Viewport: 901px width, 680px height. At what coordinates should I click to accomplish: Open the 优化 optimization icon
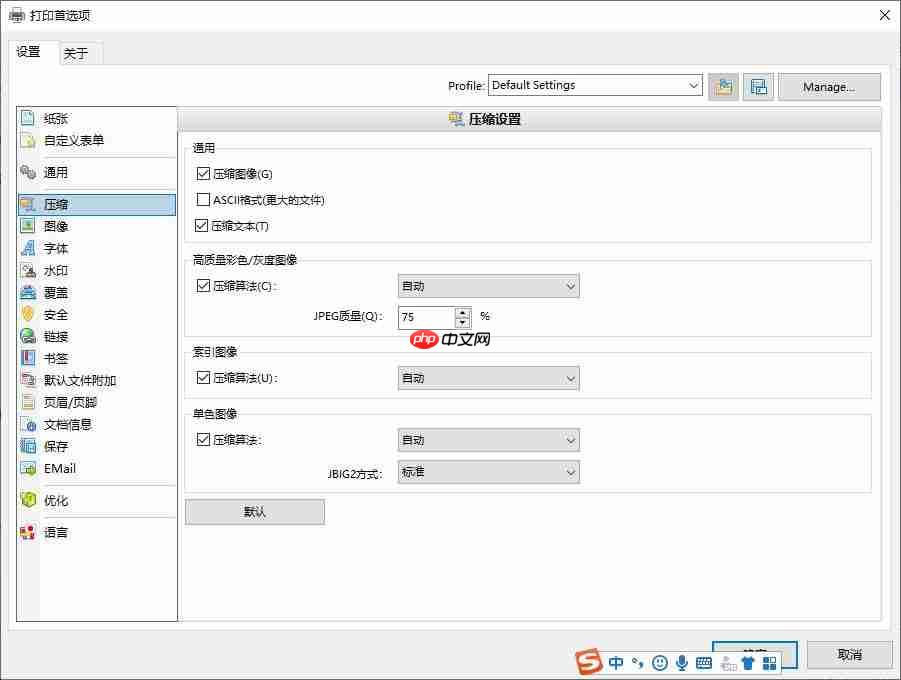click(28, 500)
